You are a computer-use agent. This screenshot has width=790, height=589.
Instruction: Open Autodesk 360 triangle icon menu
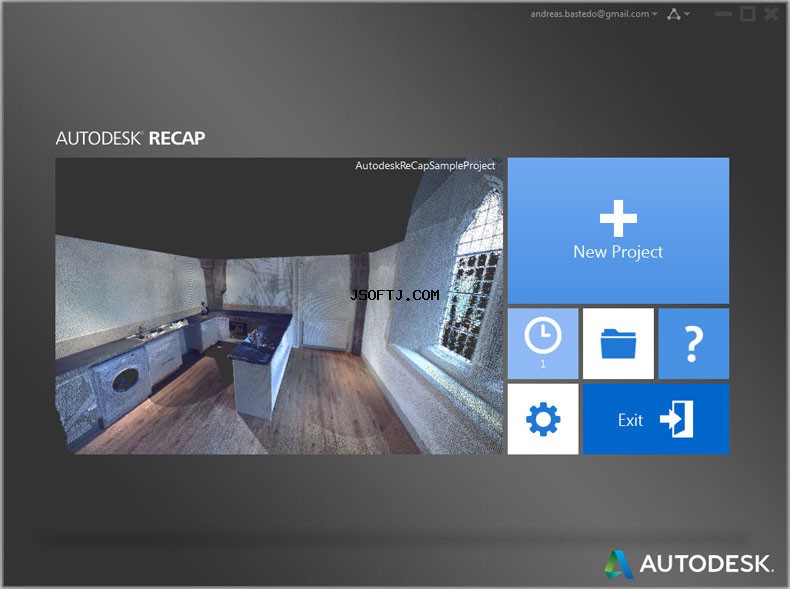click(x=678, y=14)
